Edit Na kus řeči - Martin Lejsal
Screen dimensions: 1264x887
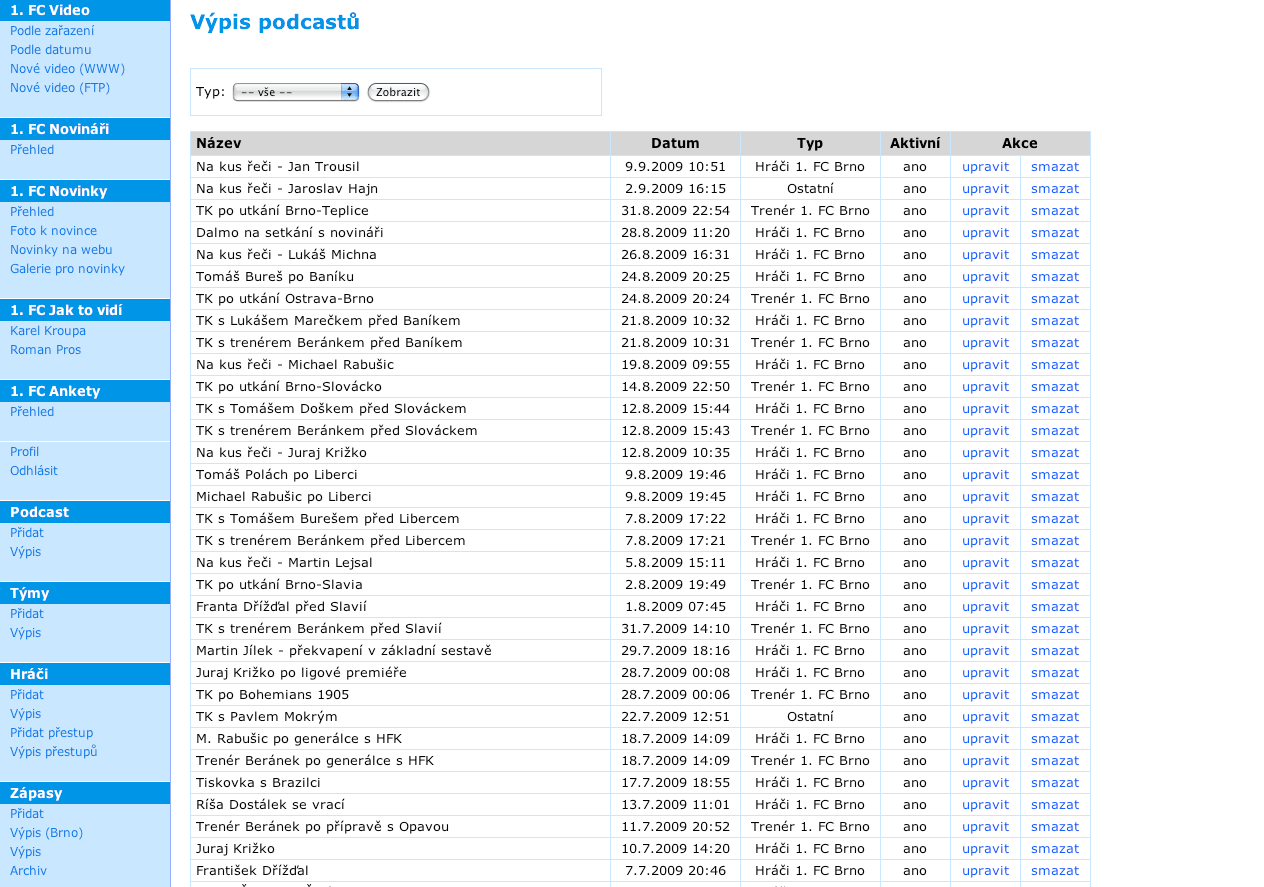[x=985, y=563]
